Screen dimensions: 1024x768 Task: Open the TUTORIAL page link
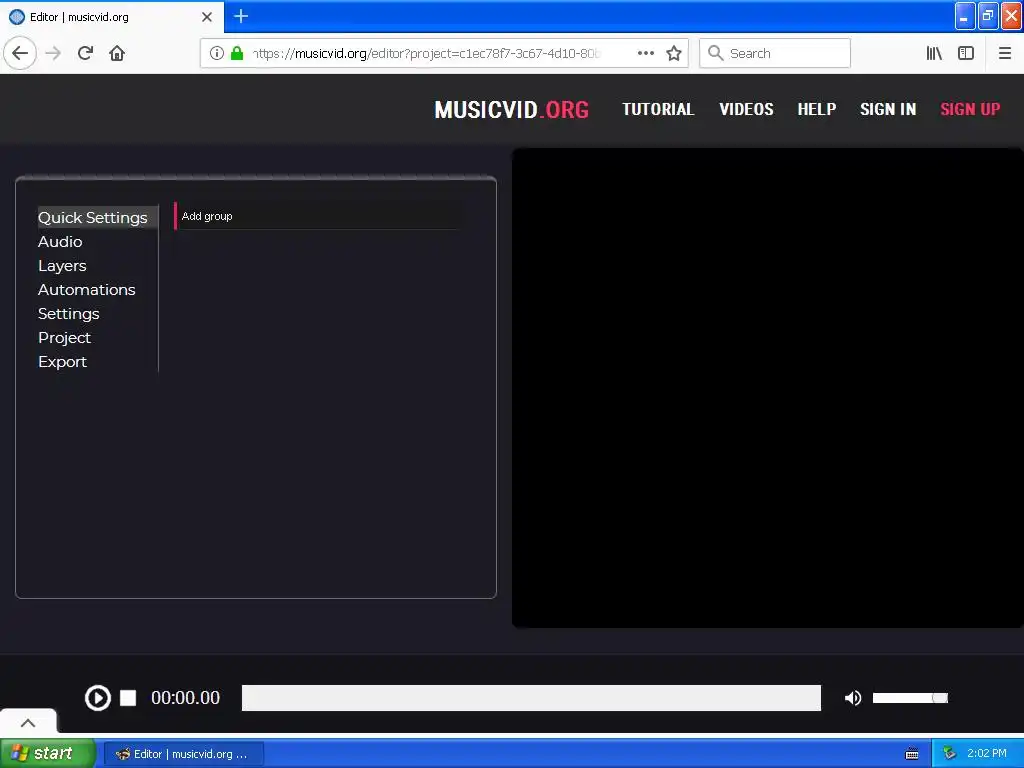(658, 109)
